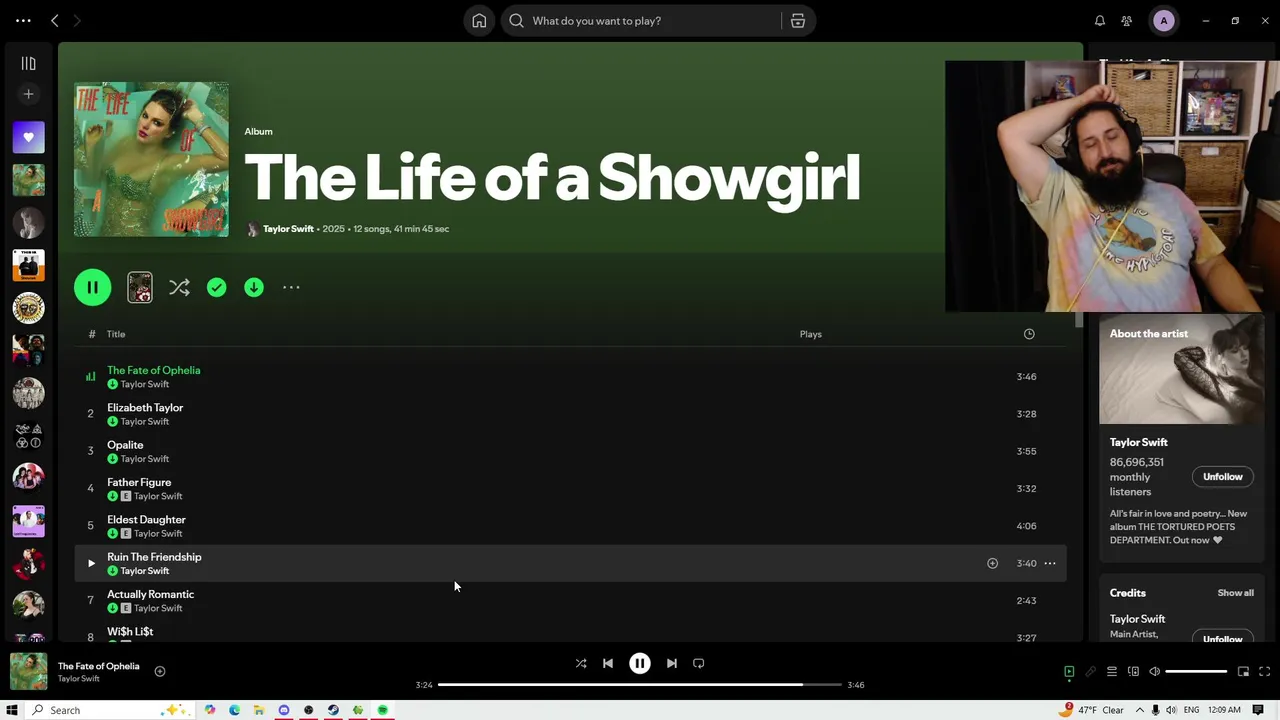The height and width of the screenshot is (720, 1280).
Task: Click the Eldest Daughter song title
Action: pos(146,519)
